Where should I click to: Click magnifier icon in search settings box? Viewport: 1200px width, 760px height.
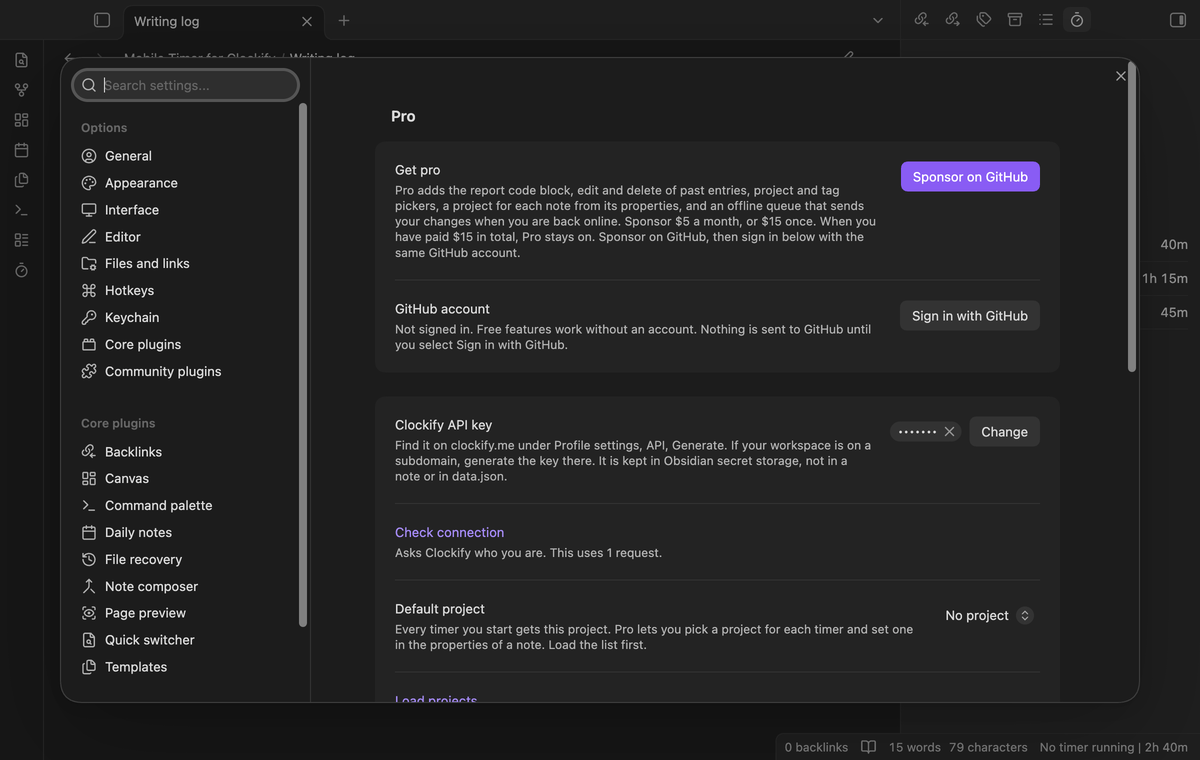pyautogui.click(x=89, y=85)
